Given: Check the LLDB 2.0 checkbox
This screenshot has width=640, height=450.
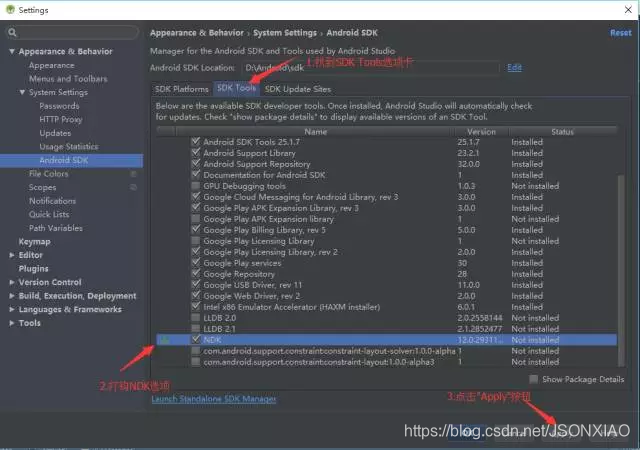Looking at the screenshot, I should pos(196,318).
